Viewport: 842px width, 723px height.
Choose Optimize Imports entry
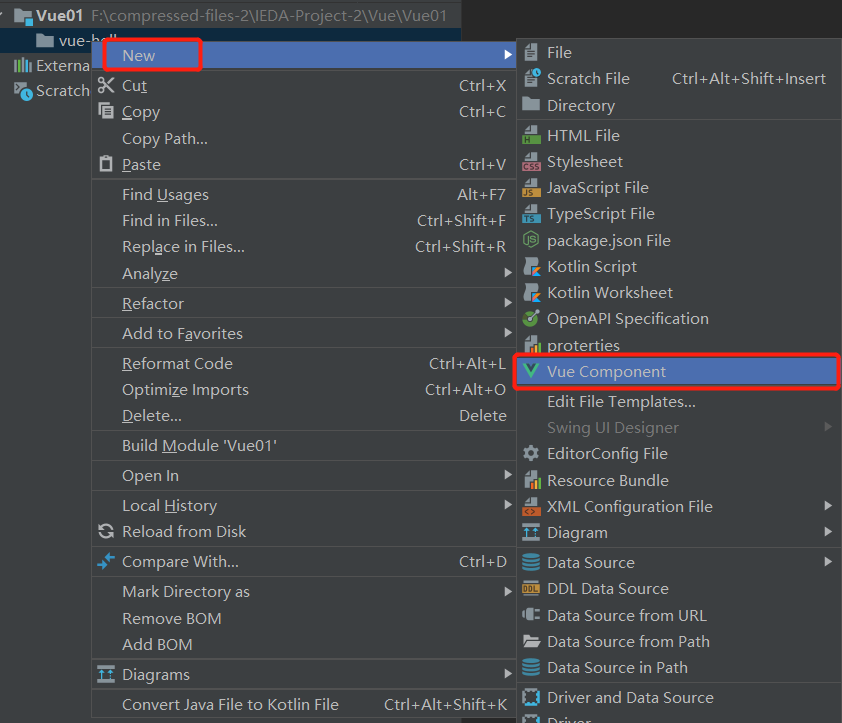click(304, 389)
